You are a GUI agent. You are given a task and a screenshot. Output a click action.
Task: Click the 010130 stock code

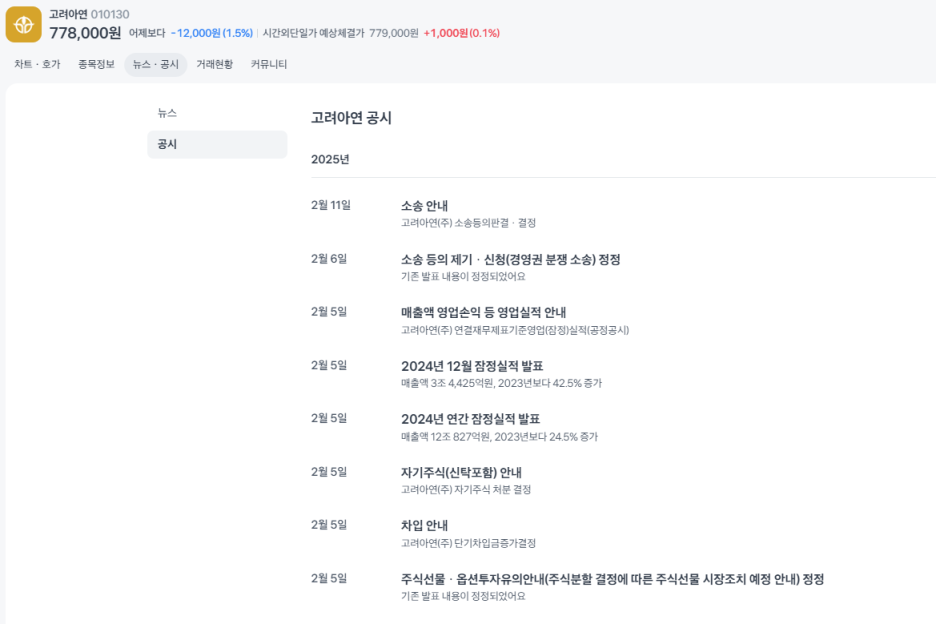(x=110, y=14)
